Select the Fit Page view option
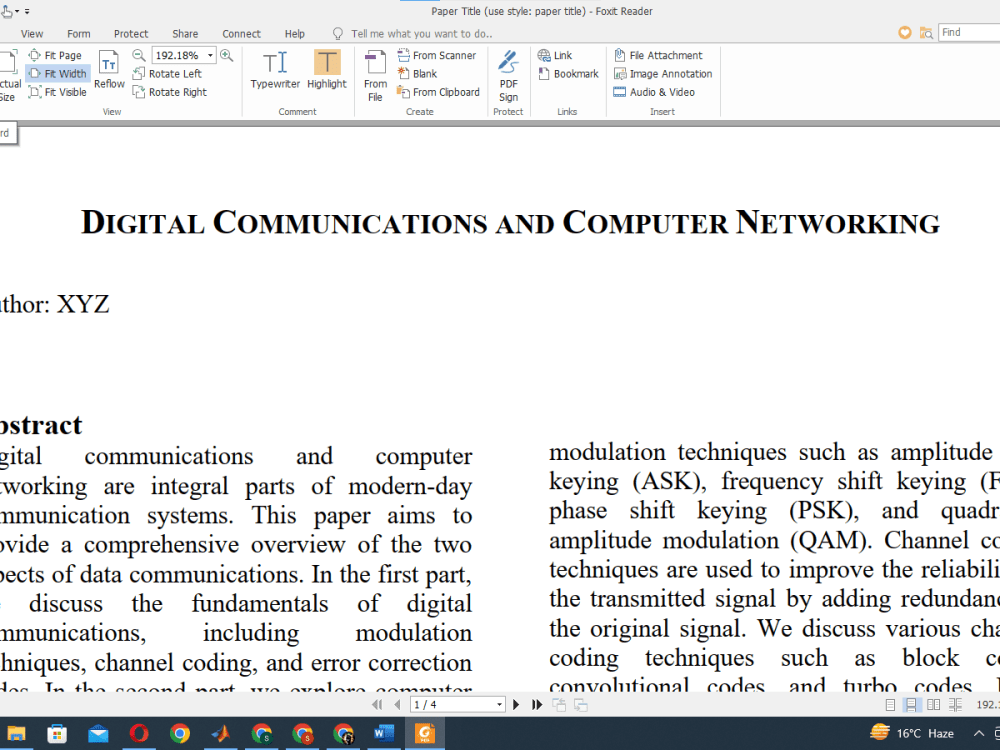This screenshot has width=1000, height=750. (55, 55)
